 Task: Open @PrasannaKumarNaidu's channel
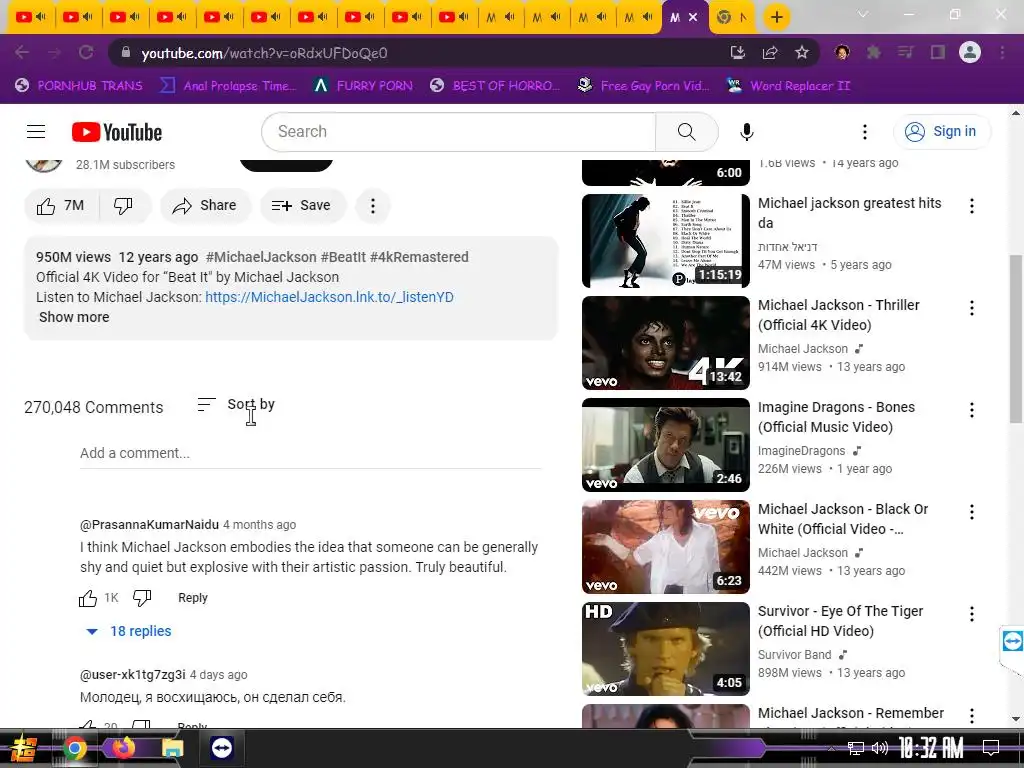(150, 525)
